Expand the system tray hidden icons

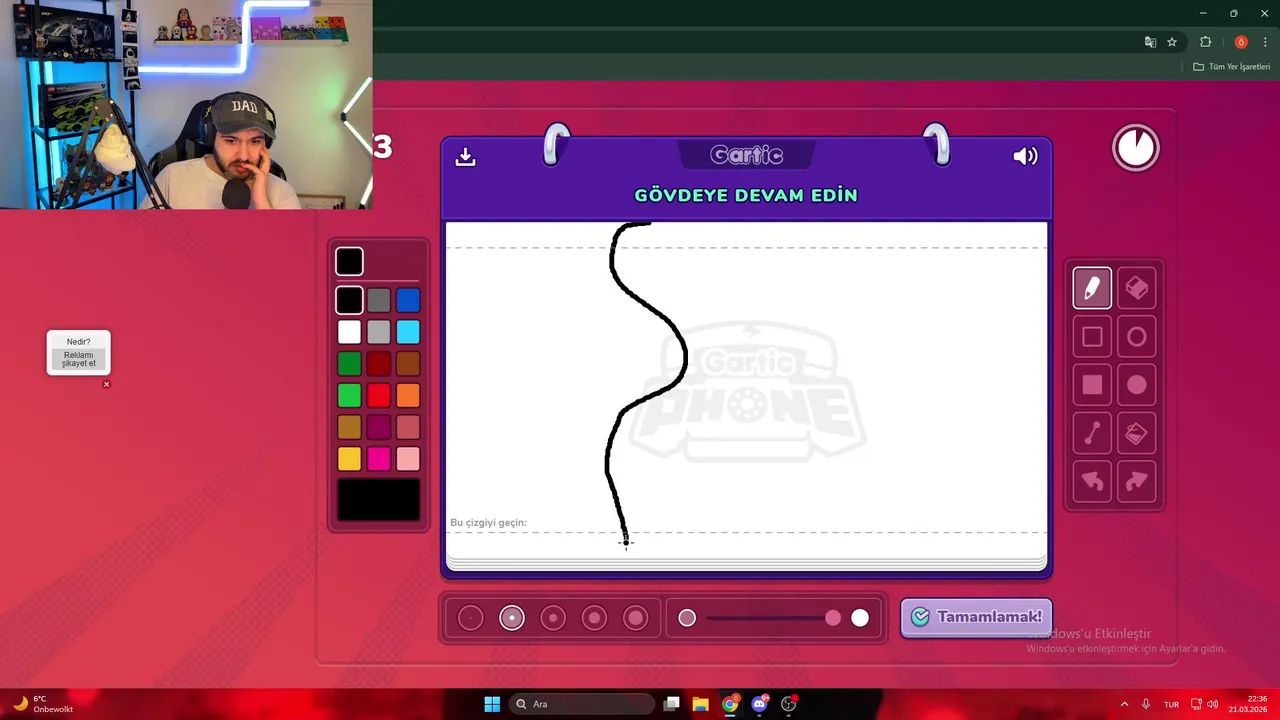[1124, 704]
